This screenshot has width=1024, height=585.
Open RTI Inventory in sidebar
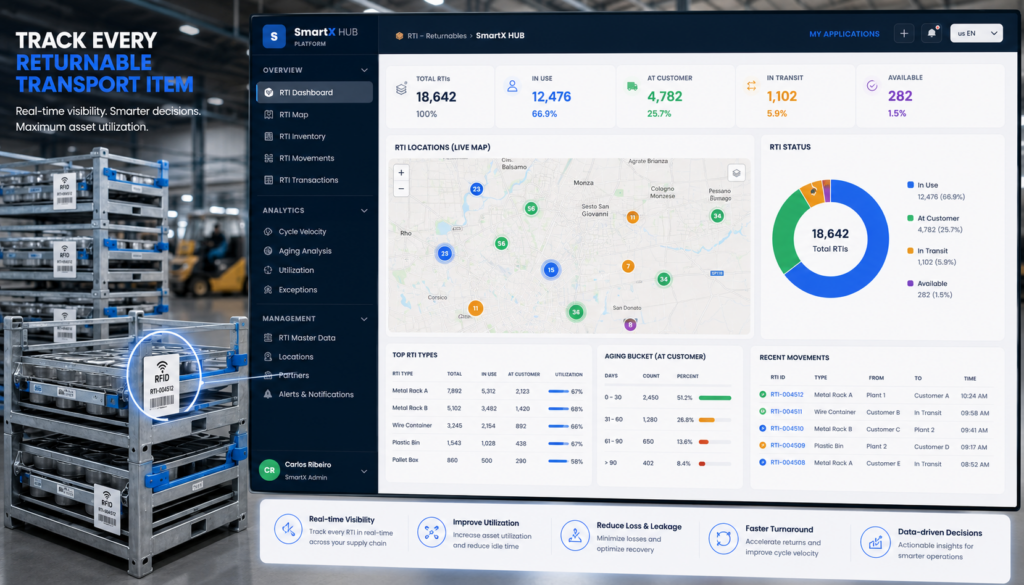click(302, 136)
